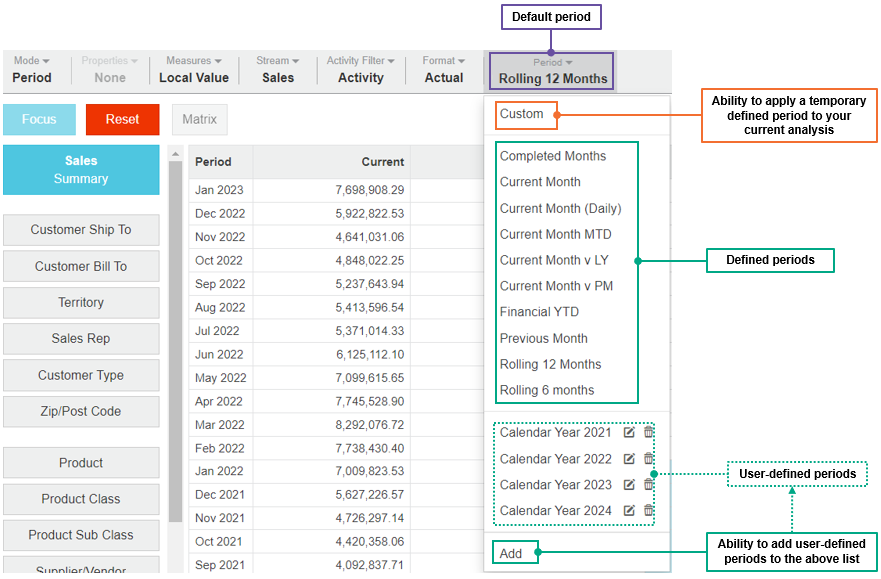Select the Dec 2022 row
Image resolution: width=881 pixels, height=579 pixels.
336,213
